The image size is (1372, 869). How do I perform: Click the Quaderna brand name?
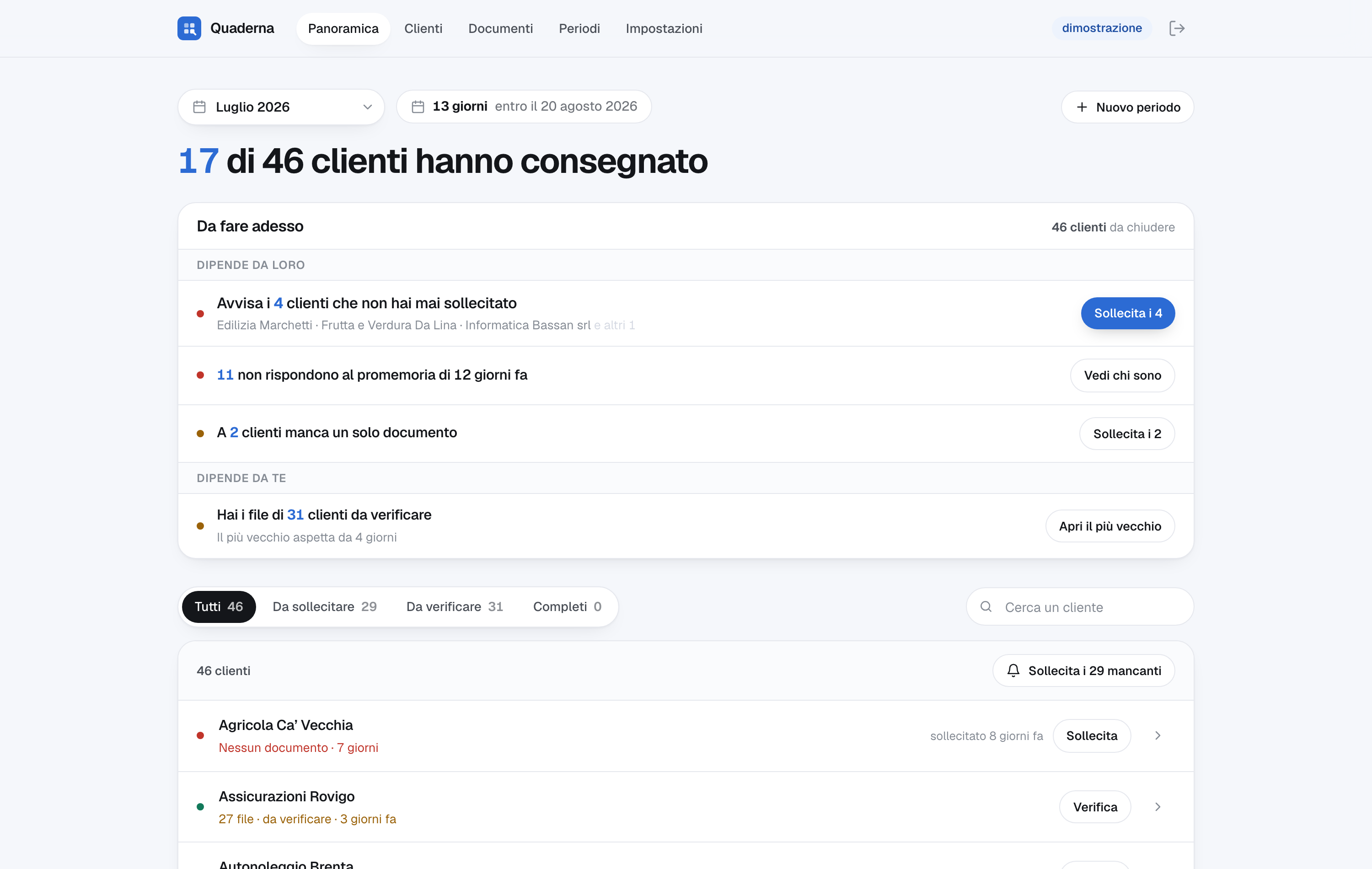(x=242, y=28)
